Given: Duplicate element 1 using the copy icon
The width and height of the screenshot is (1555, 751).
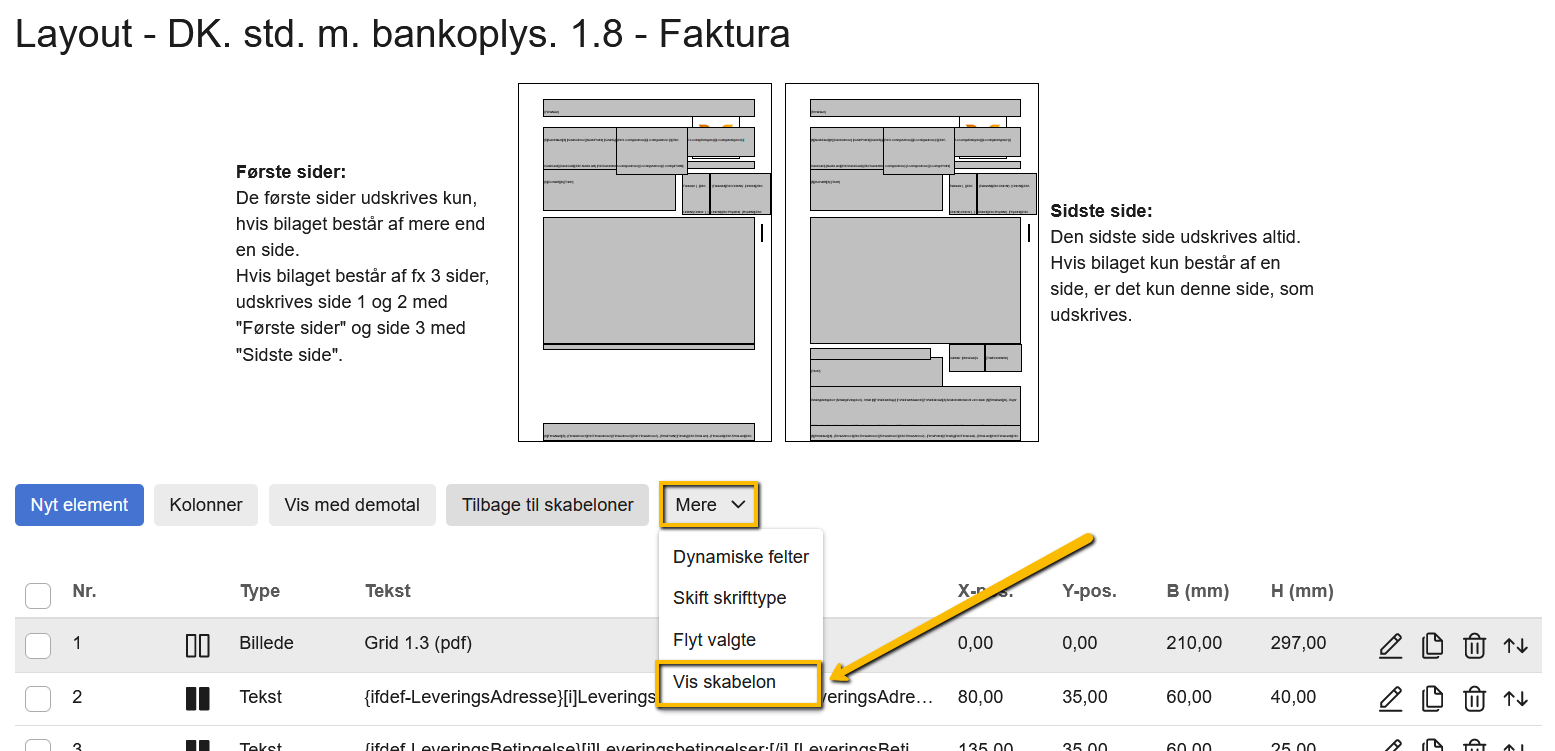Looking at the screenshot, I should (1432, 646).
